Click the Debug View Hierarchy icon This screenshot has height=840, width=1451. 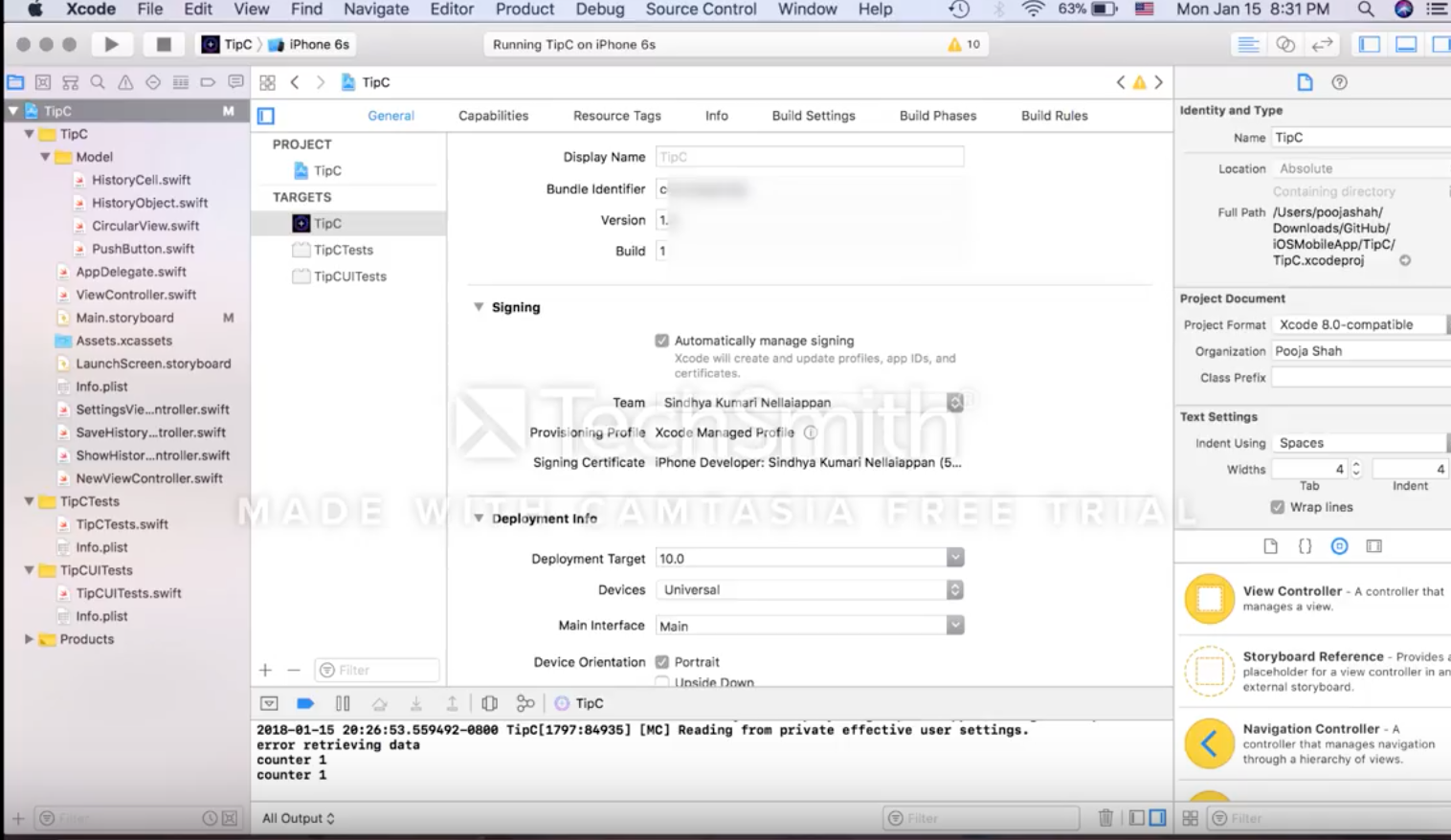489,703
